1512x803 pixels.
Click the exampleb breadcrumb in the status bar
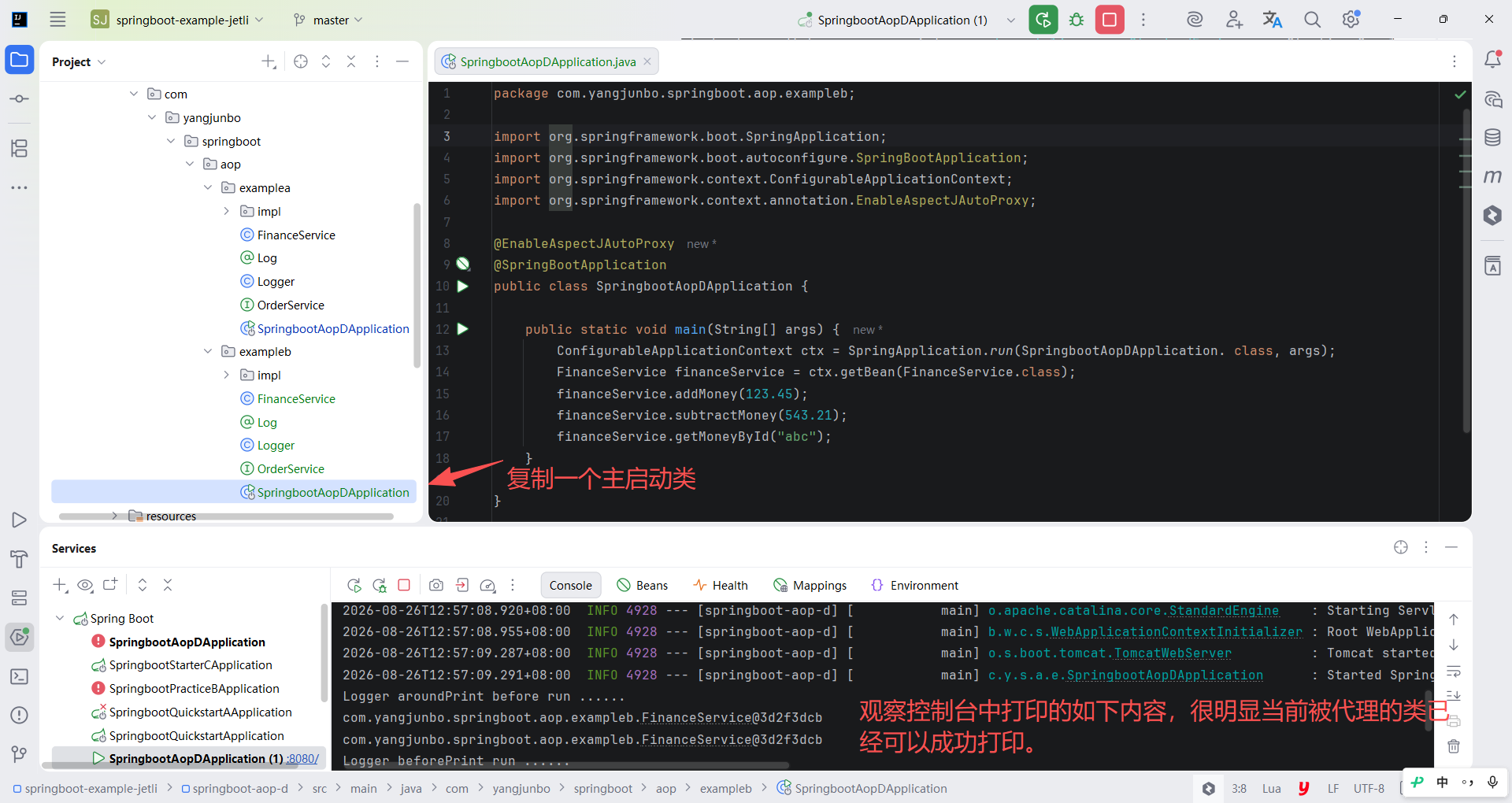[725, 788]
